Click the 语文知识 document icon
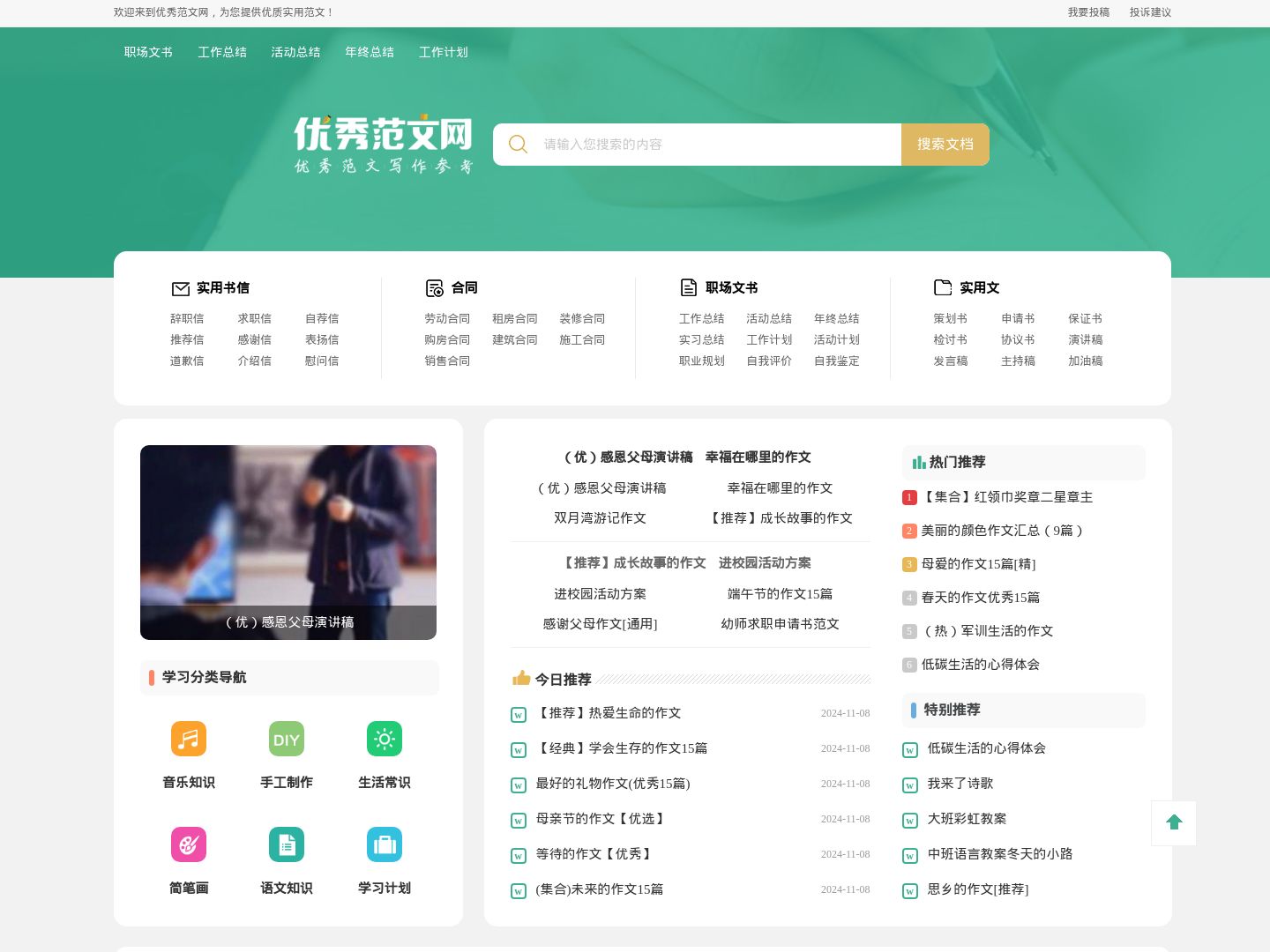 287,844
